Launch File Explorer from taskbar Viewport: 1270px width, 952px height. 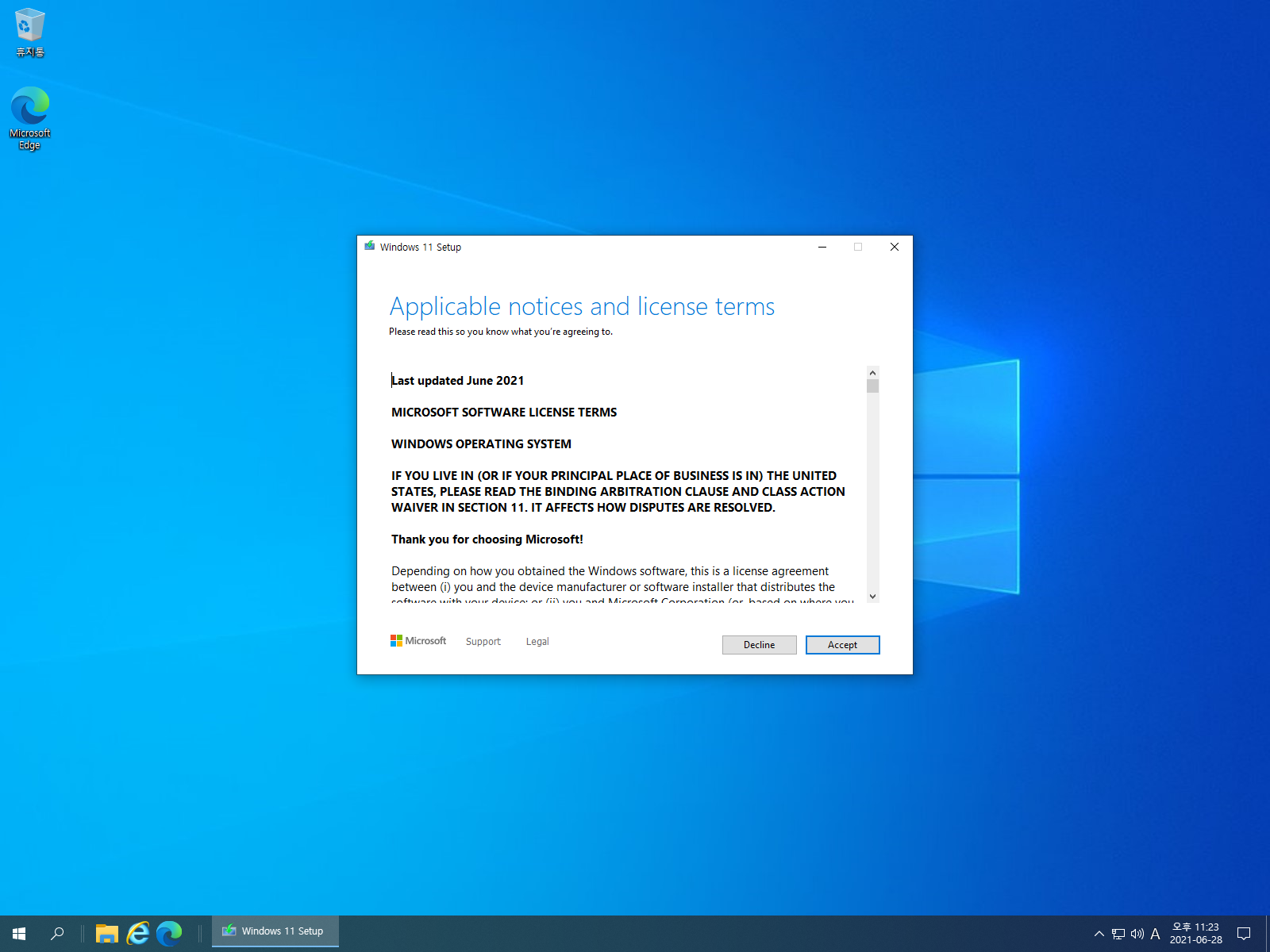107,934
